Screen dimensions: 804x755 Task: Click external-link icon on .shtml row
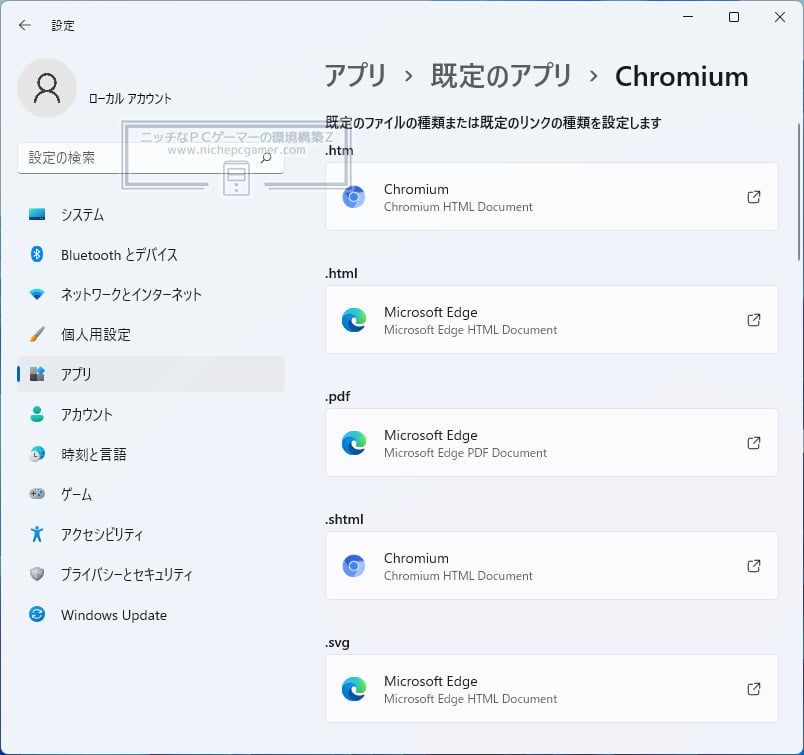[x=753, y=566]
